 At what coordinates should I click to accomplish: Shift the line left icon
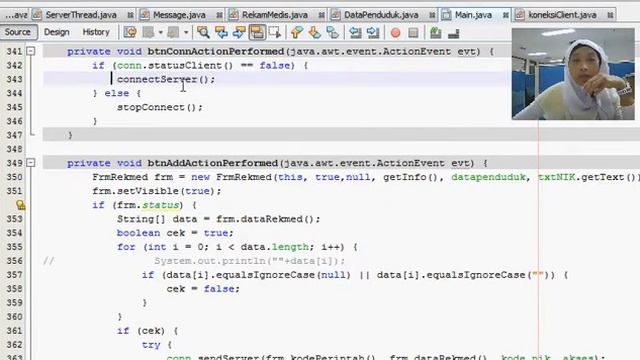[x=355, y=32]
